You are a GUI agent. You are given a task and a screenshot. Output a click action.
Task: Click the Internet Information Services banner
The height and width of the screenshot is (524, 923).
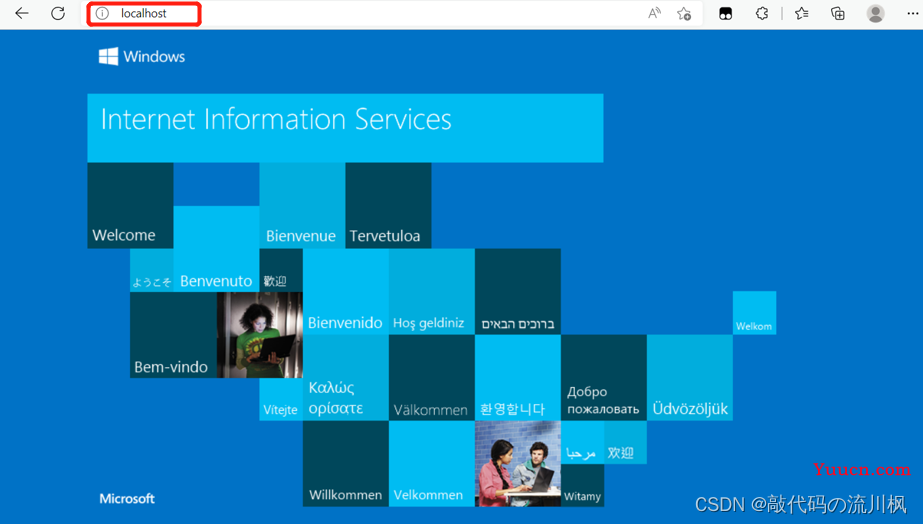(x=345, y=128)
